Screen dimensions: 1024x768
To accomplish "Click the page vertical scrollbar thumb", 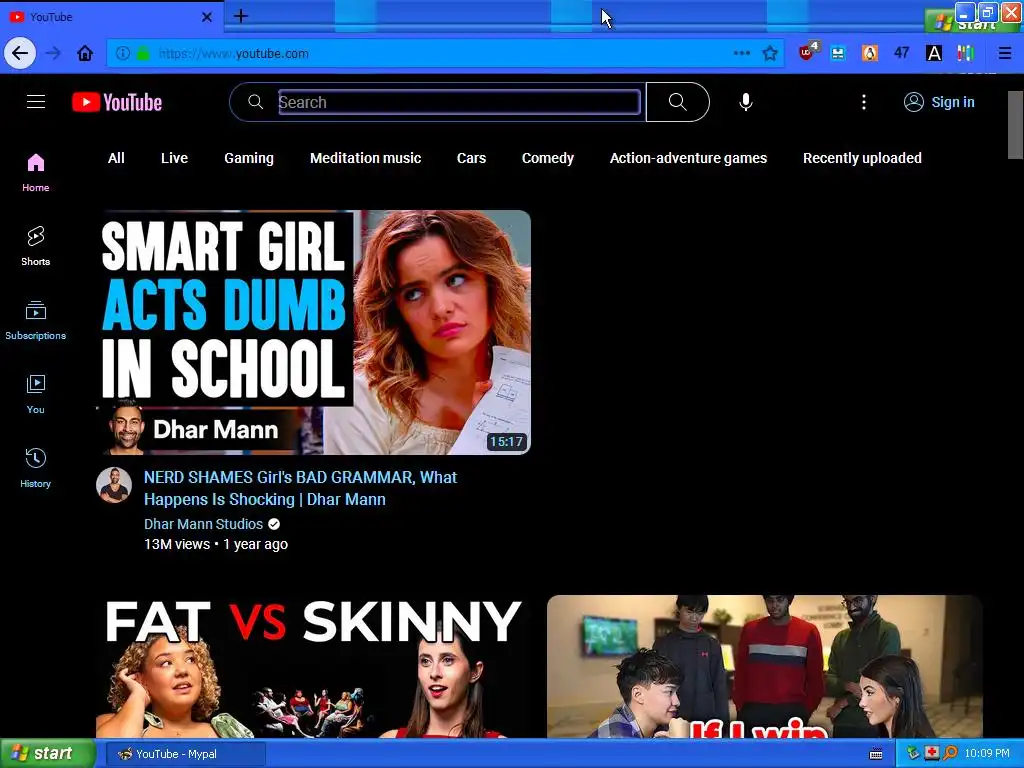I will (x=1015, y=124).
